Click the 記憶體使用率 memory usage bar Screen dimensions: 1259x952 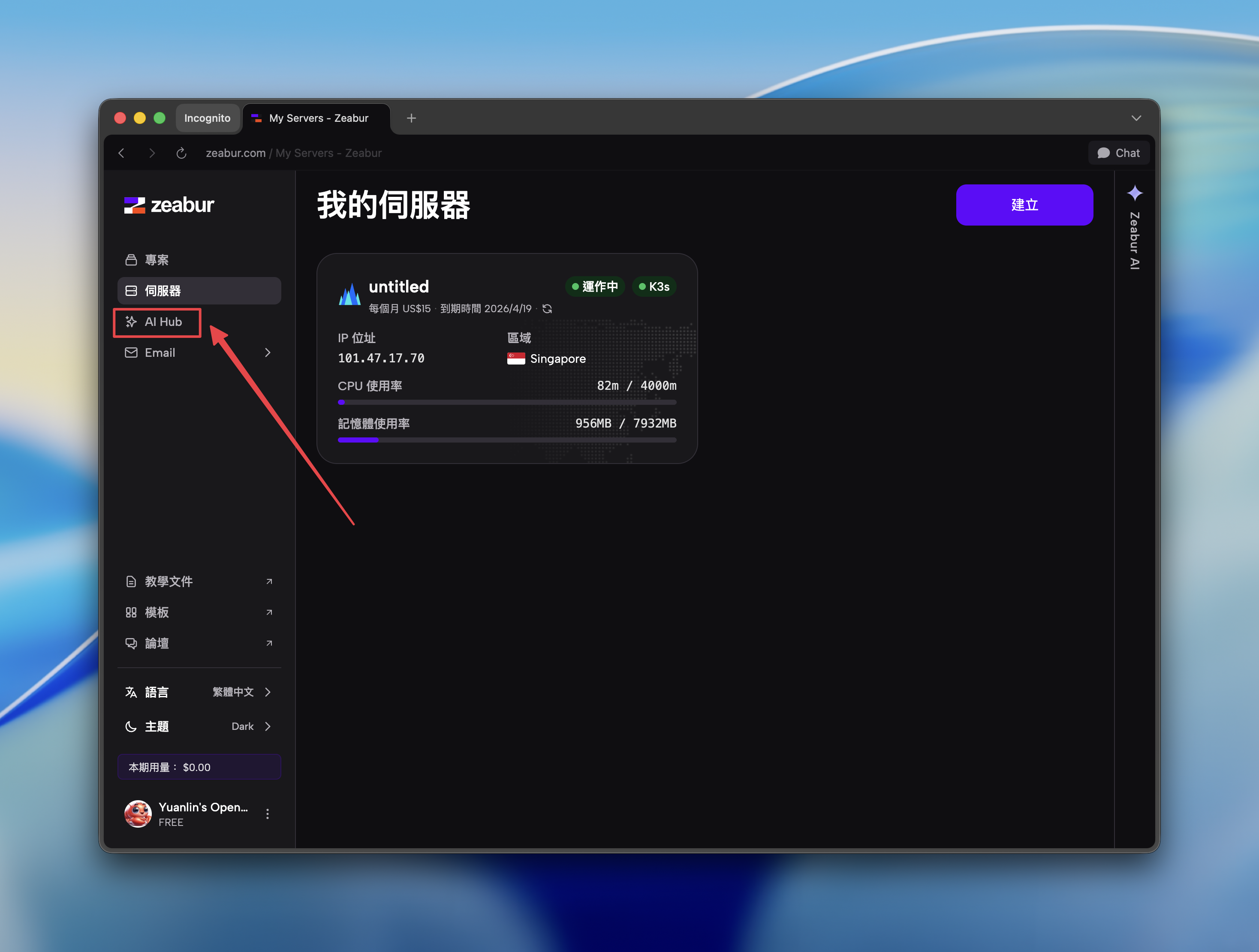tap(506, 440)
